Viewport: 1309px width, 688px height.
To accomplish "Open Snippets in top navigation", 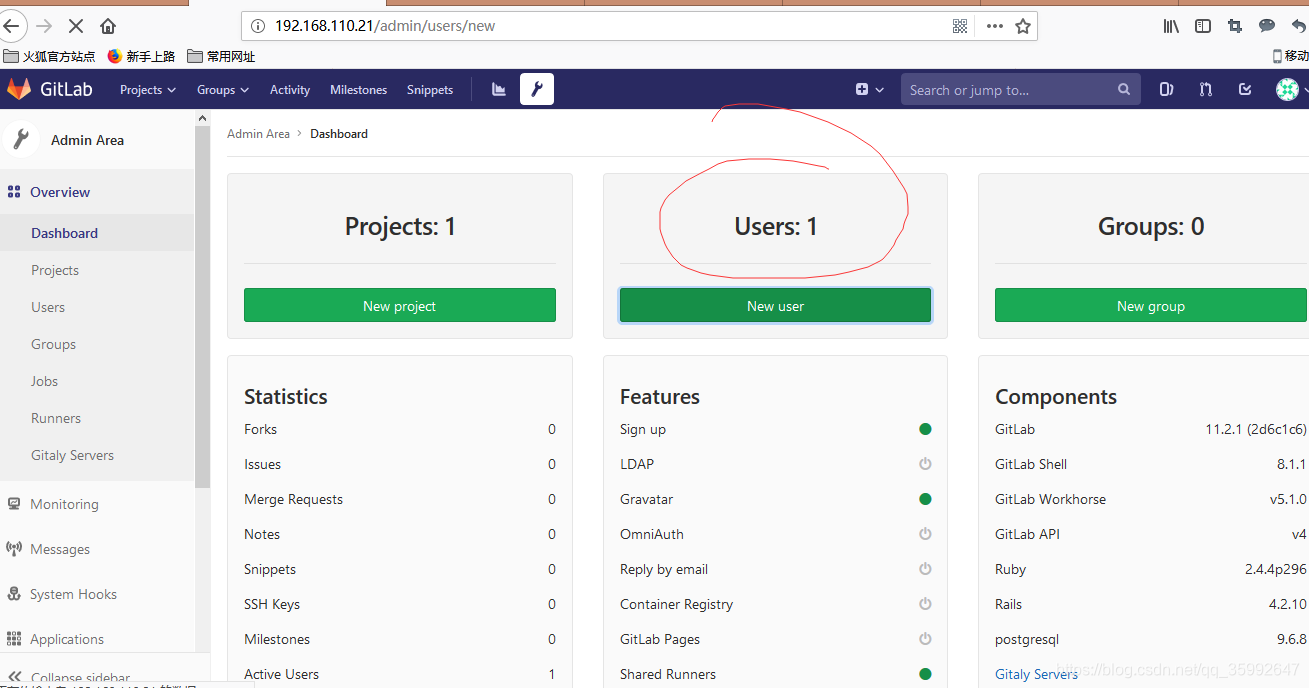I will click(x=430, y=89).
